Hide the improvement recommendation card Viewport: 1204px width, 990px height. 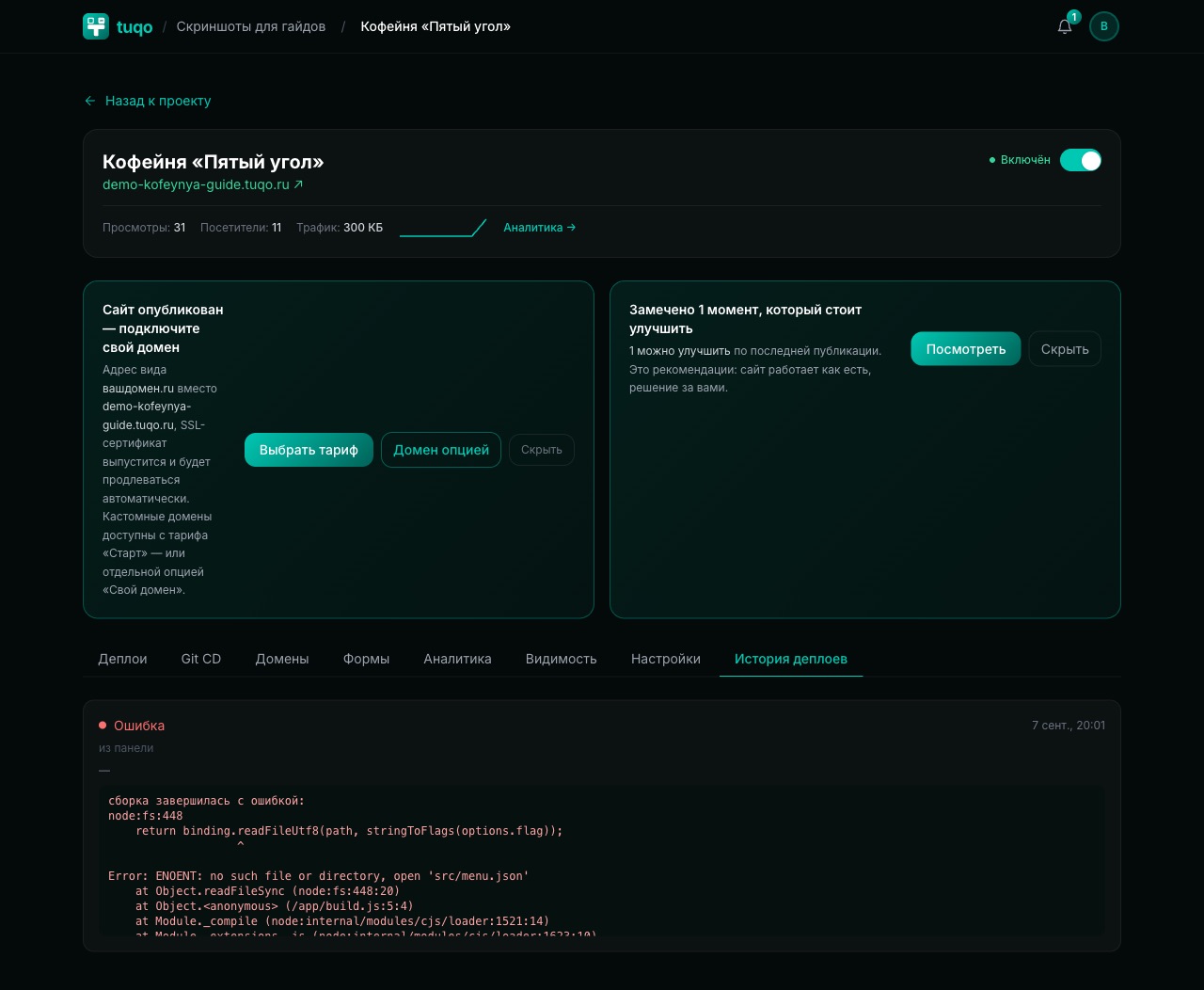[1065, 349]
